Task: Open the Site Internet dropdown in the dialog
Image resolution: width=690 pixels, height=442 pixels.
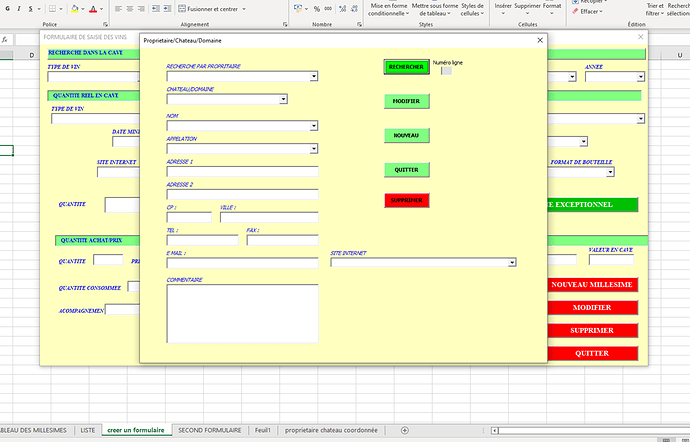Action: pos(512,262)
